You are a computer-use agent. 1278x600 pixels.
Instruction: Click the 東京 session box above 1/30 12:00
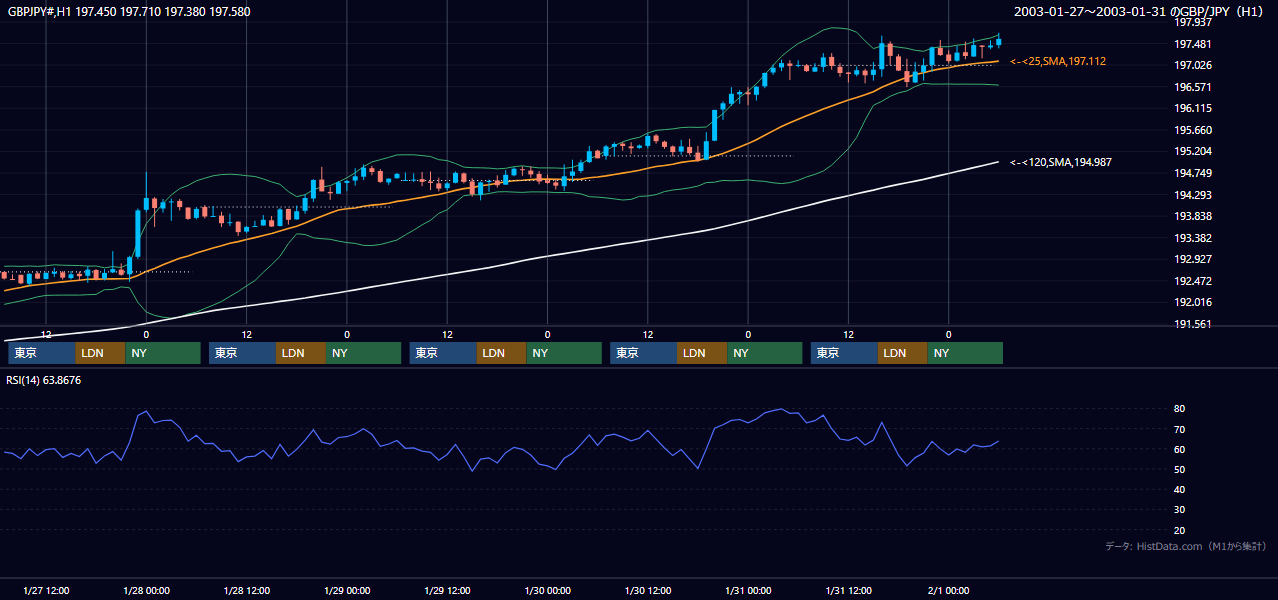(x=644, y=353)
